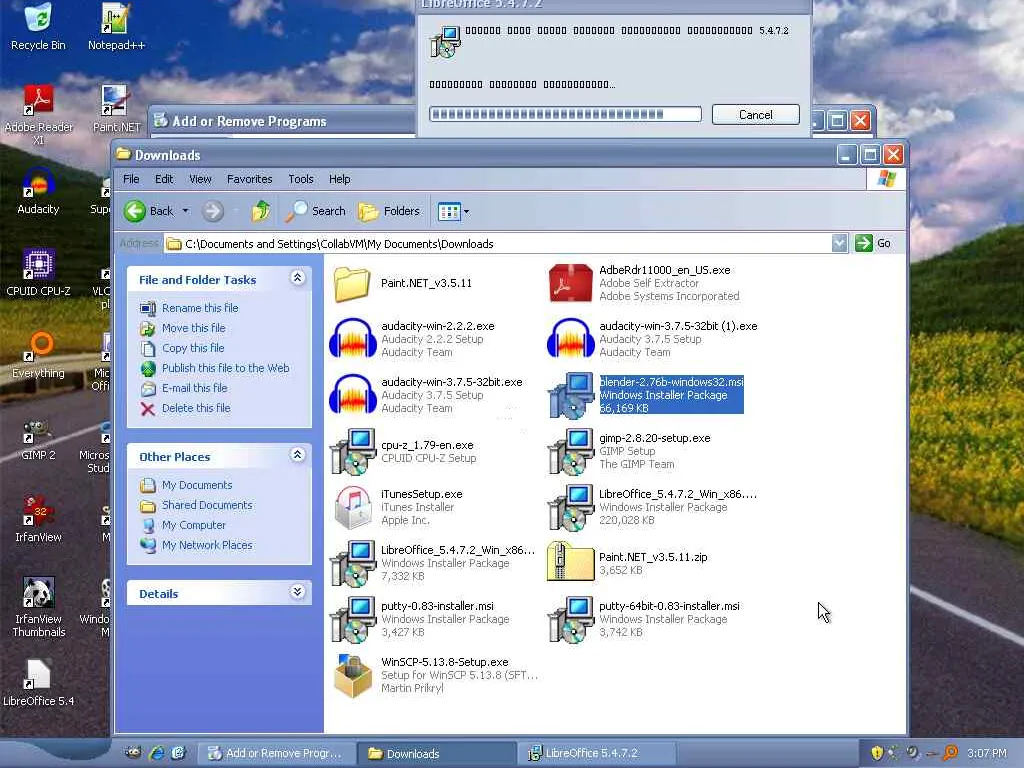Image resolution: width=1024 pixels, height=768 pixels.
Task: Click Rename this file link
Action: click(x=200, y=308)
